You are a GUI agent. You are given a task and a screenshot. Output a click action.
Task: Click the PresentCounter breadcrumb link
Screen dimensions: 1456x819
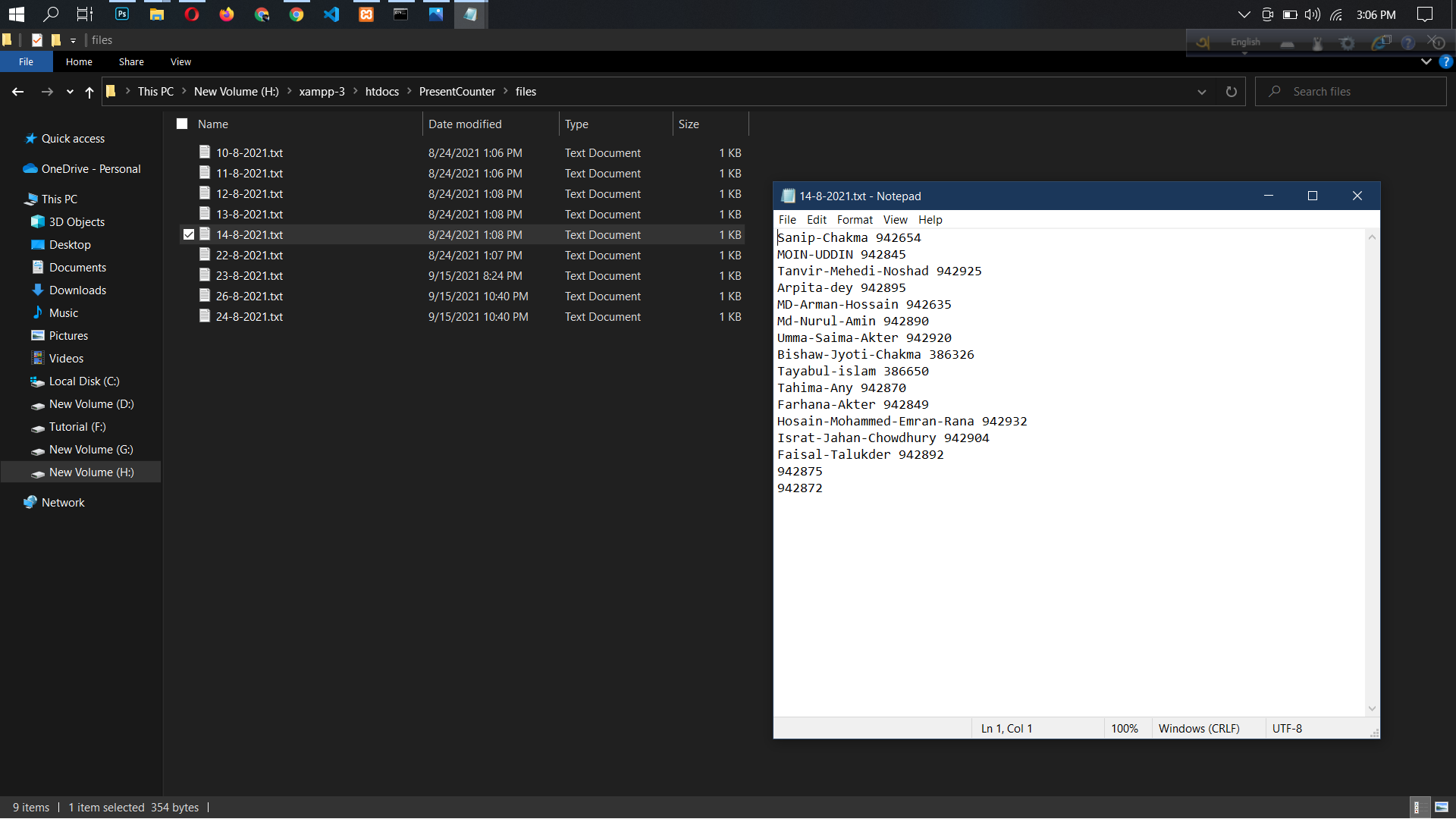click(x=457, y=91)
